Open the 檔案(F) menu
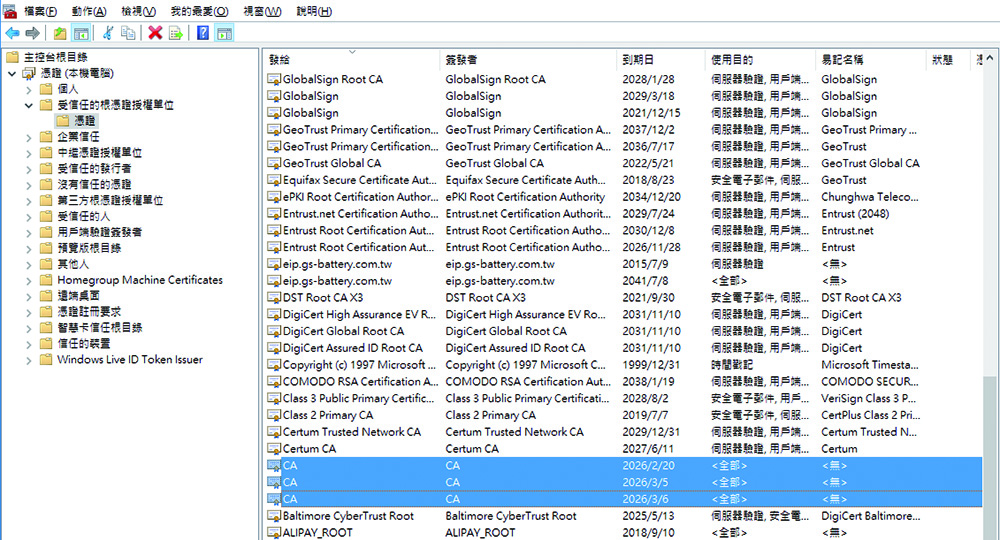1000x540 pixels. tap(40, 11)
